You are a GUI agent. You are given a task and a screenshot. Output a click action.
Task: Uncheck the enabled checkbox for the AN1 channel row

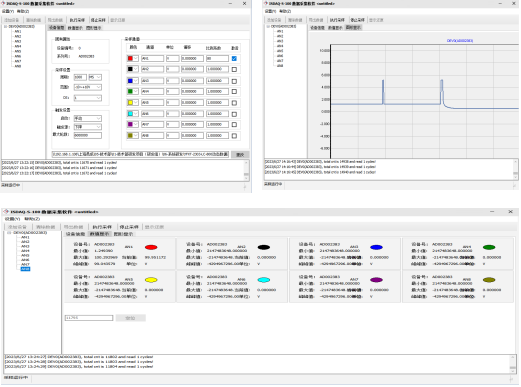pyautogui.click(x=234, y=58)
